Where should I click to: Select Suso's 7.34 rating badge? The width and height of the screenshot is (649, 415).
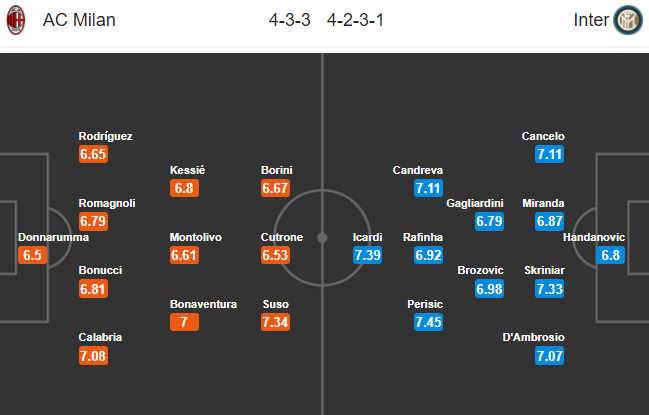(x=276, y=322)
